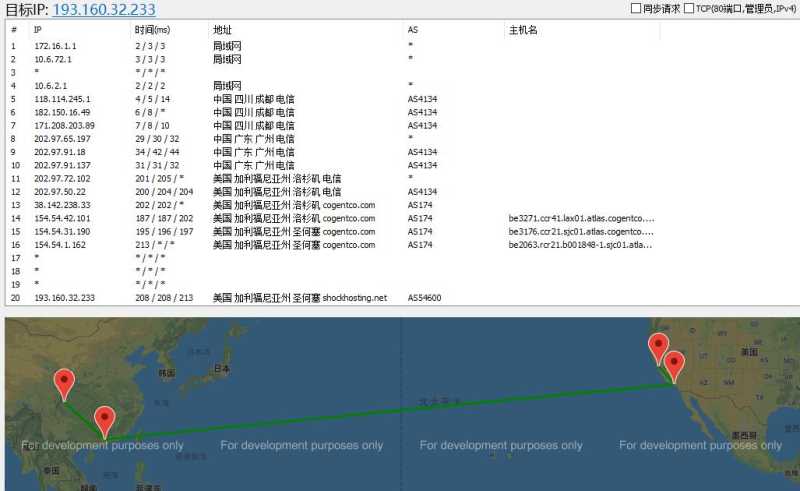Click the 日本 label on the map
800x491 pixels.
[x=221, y=369]
